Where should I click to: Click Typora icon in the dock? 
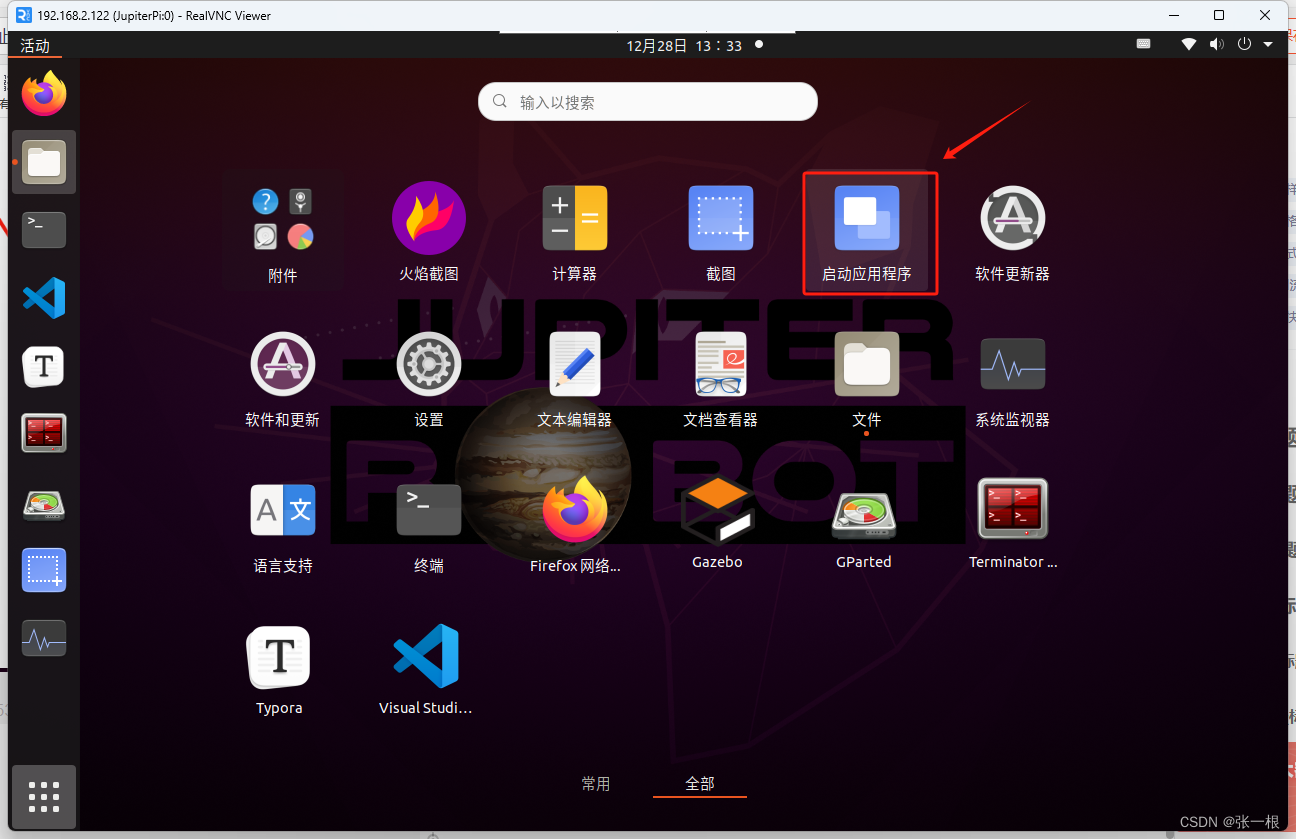(44, 366)
